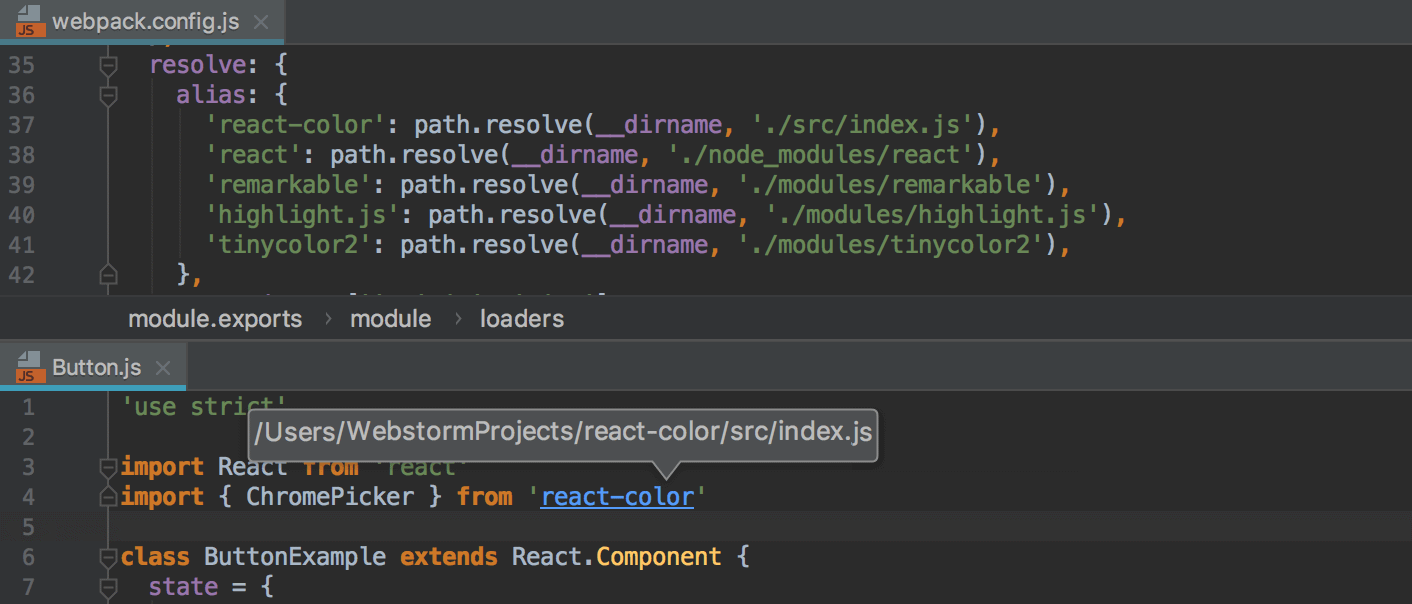Collapse the ButtonExample class fold marker
This screenshot has width=1412, height=604.
[108, 556]
